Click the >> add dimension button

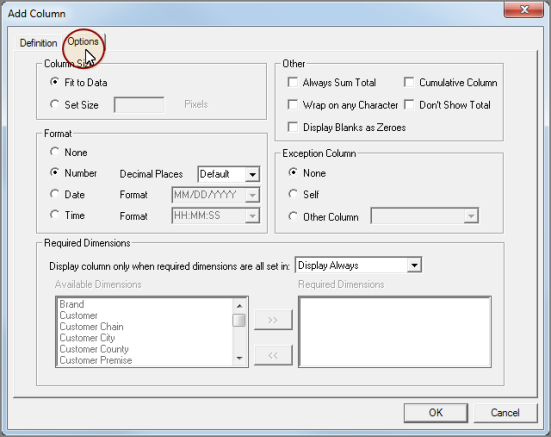point(273,320)
